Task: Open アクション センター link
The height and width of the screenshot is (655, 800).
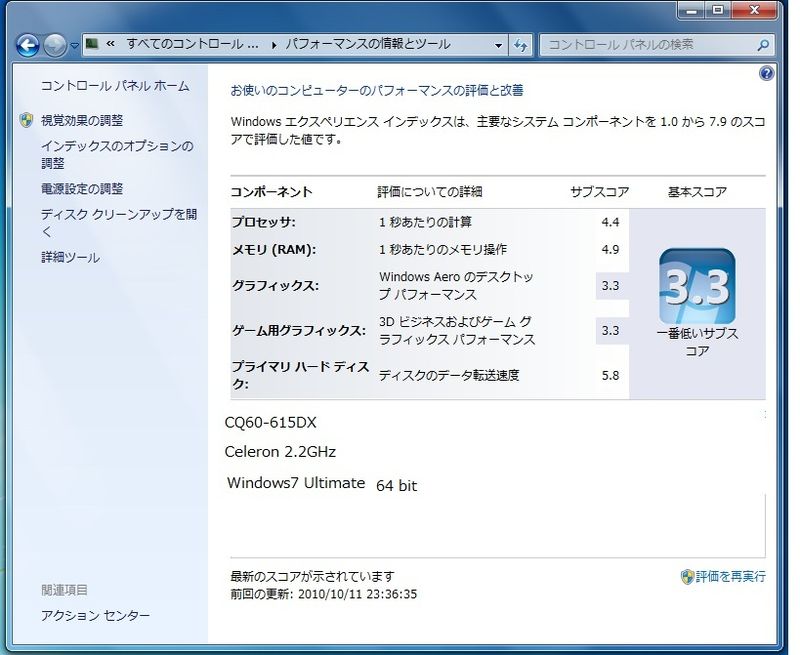Action: (x=95, y=616)
